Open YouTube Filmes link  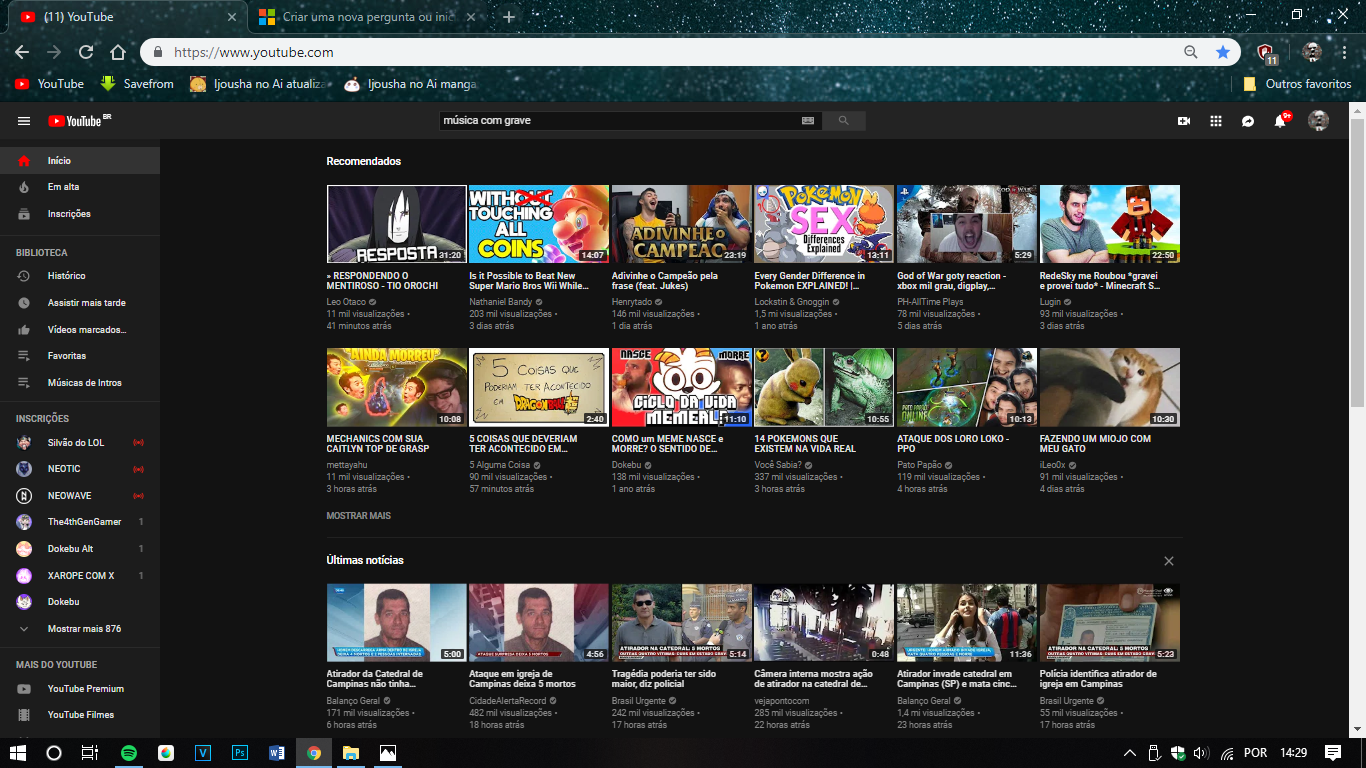tap(80, 715)
